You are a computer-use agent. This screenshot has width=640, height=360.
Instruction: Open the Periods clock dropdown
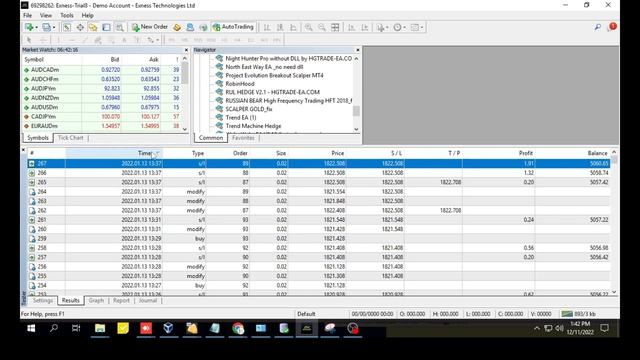coord(399,27)
